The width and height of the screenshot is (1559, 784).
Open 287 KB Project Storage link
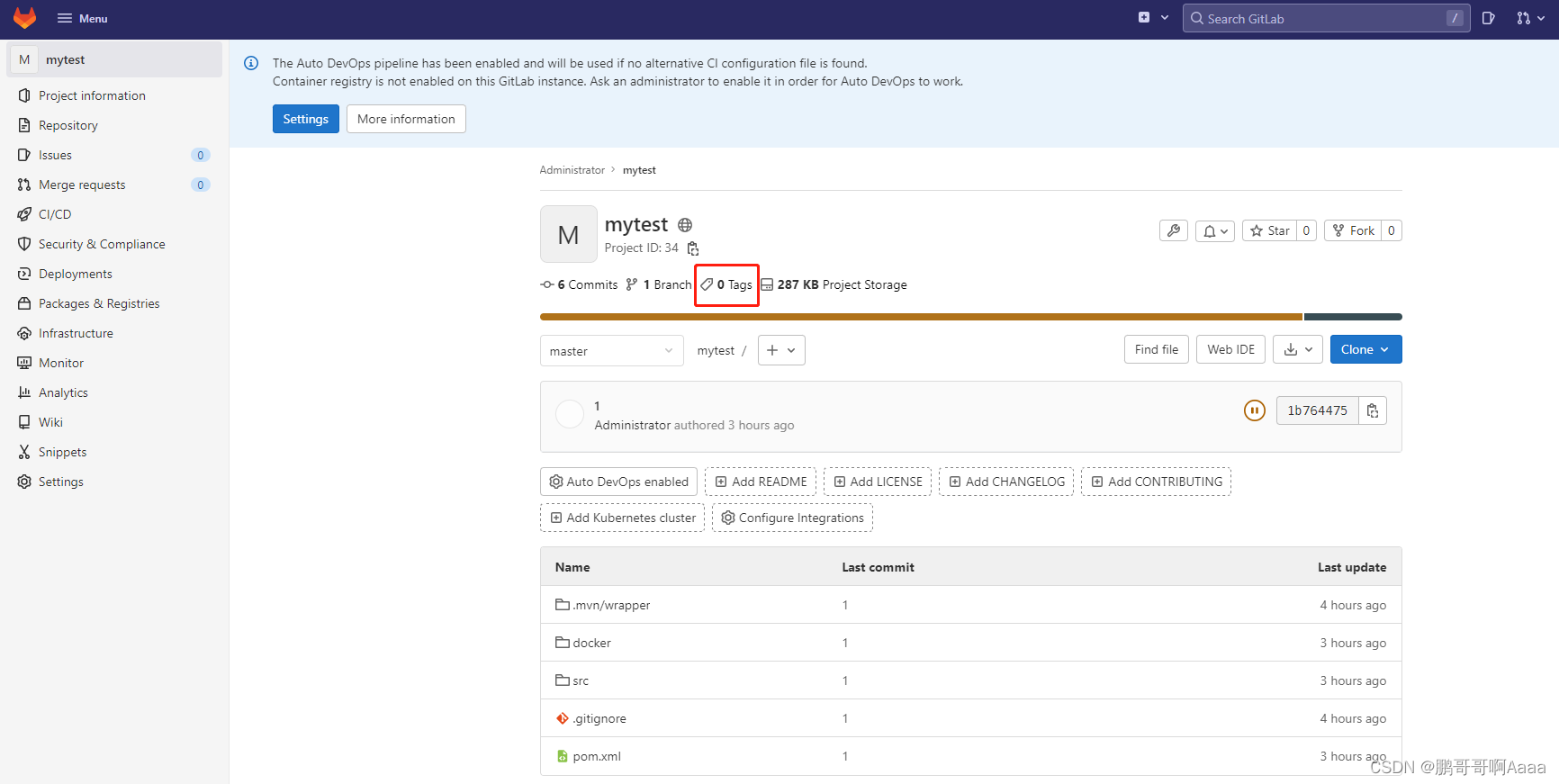(x=834, y=284)
